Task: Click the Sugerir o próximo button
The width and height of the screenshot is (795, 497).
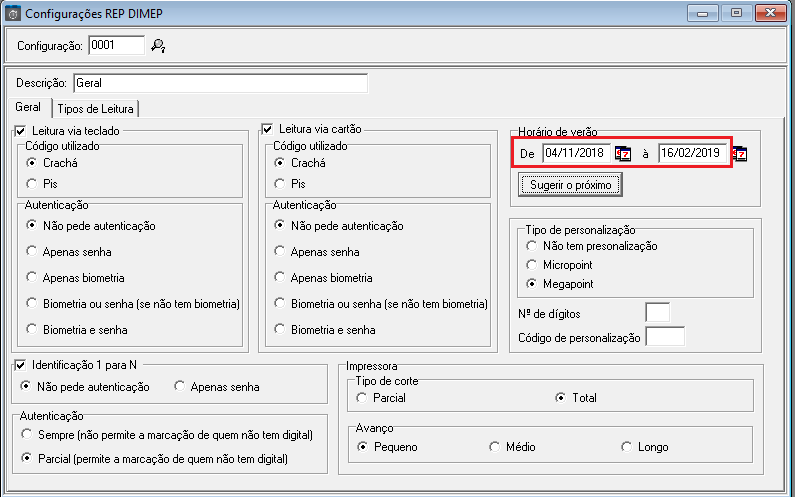Action: coord(571,185)
